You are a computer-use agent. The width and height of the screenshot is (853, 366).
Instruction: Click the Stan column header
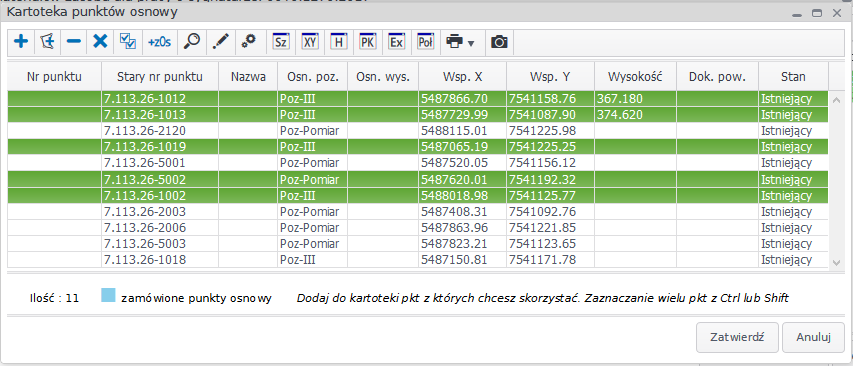click(x=793, y=77)
